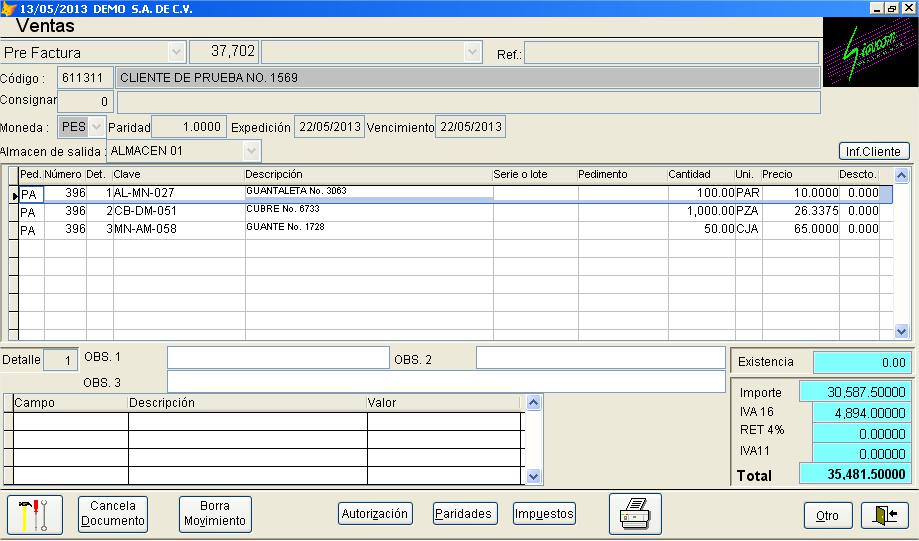Image resolution: width=919 pixels, height=541 pixels.
Task: Open the Impuestos button
Action: point(544,514)
